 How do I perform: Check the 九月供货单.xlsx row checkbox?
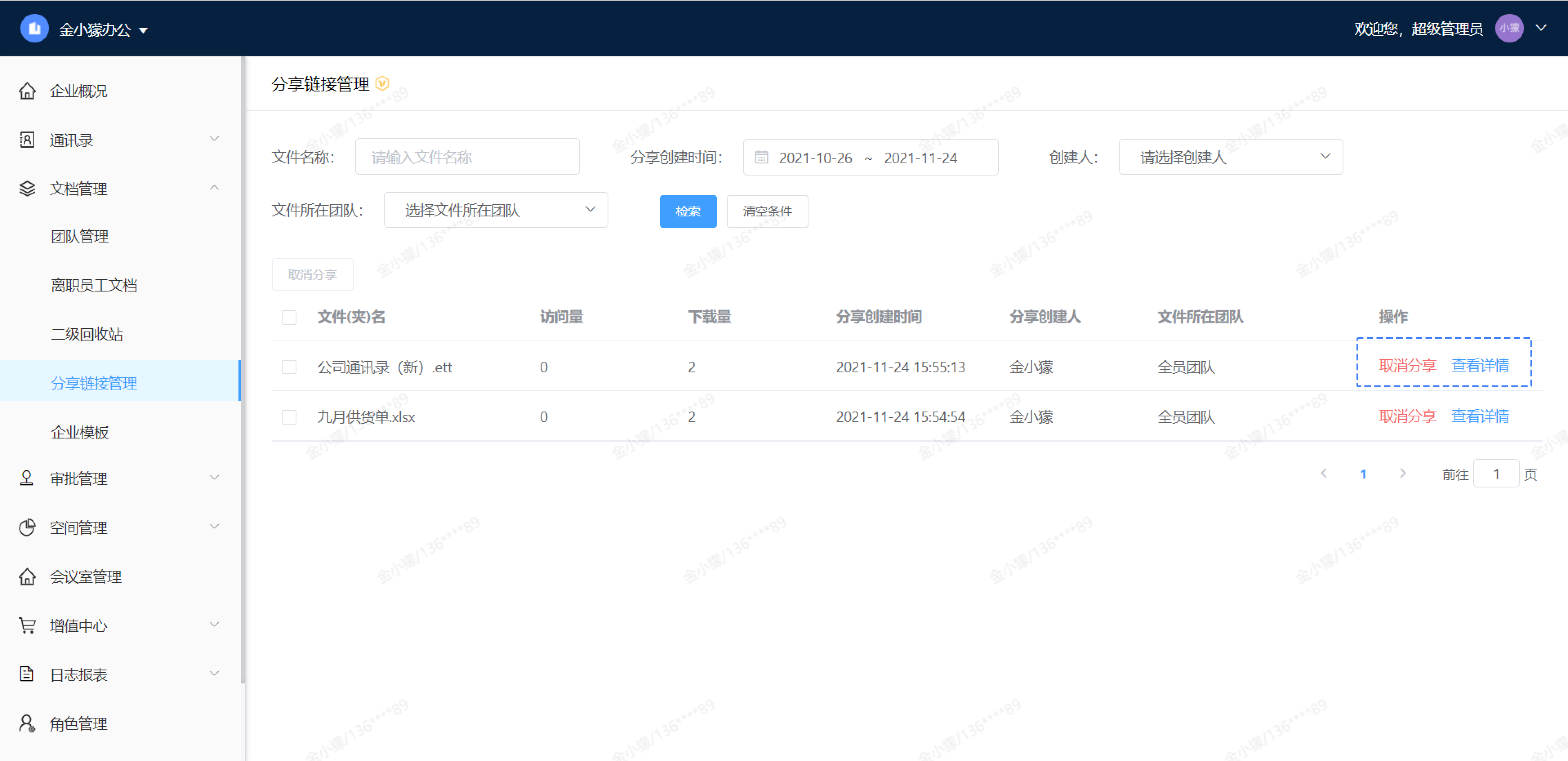[289, 417]
